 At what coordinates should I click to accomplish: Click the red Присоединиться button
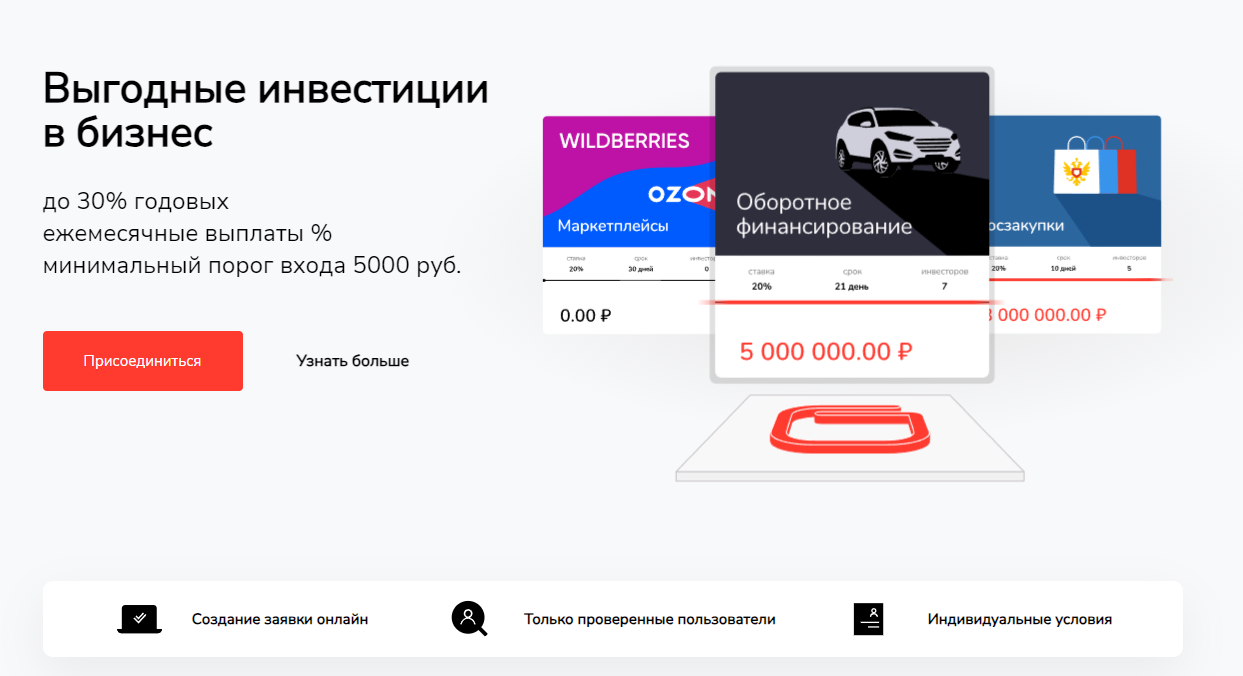tap(142, 361)
